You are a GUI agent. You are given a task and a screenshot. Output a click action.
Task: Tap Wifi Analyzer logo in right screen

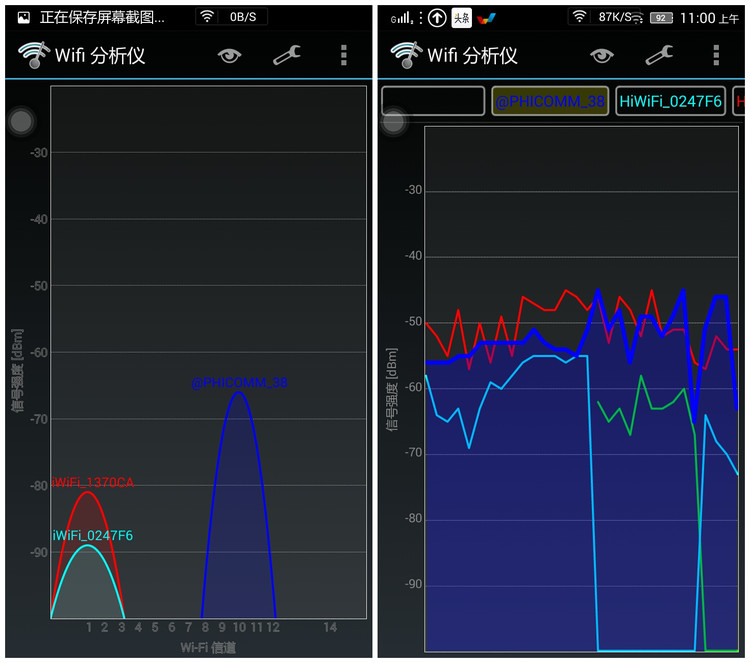406,55
